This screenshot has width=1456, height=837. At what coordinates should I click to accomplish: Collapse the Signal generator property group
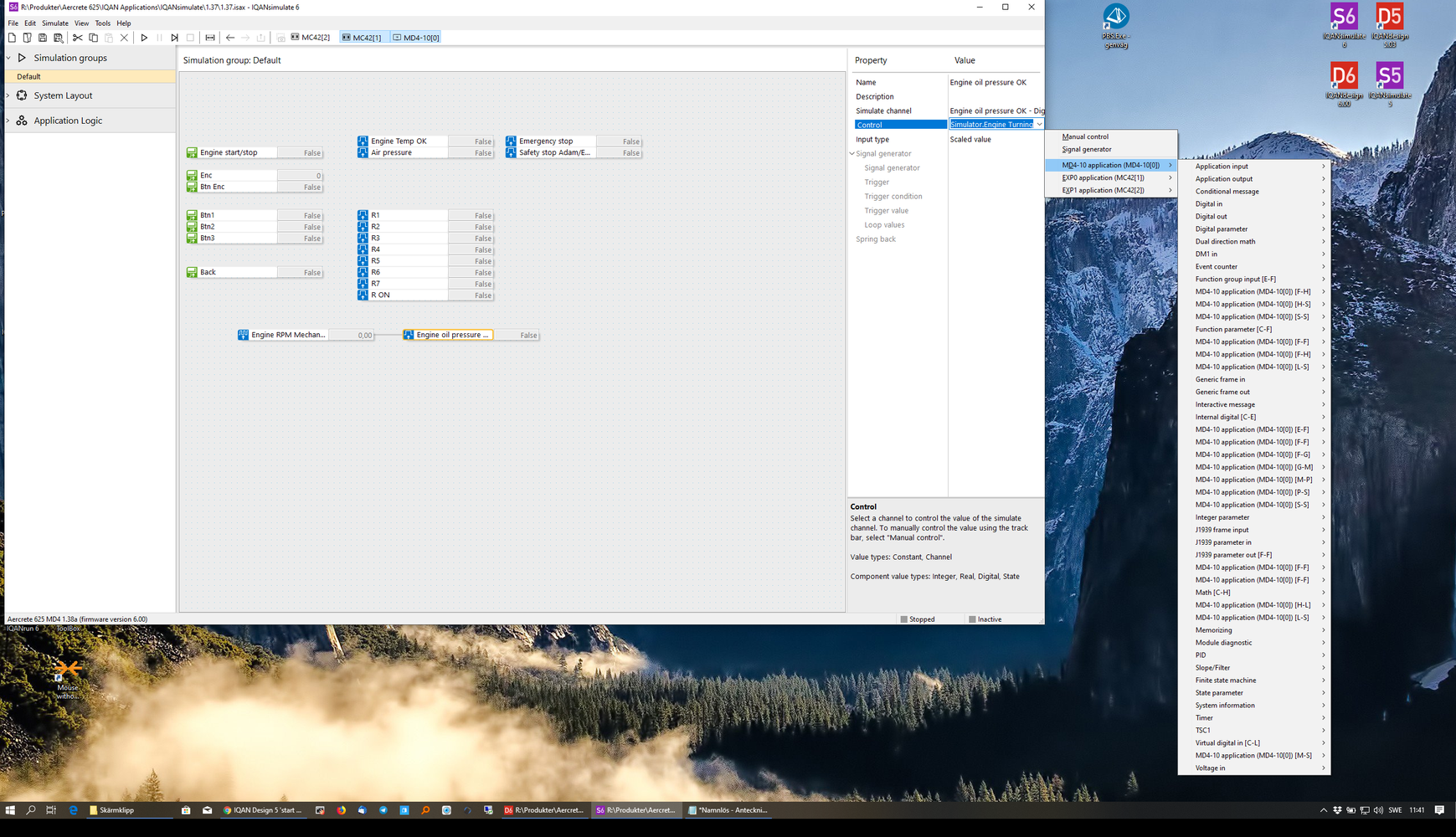[852, 154]
